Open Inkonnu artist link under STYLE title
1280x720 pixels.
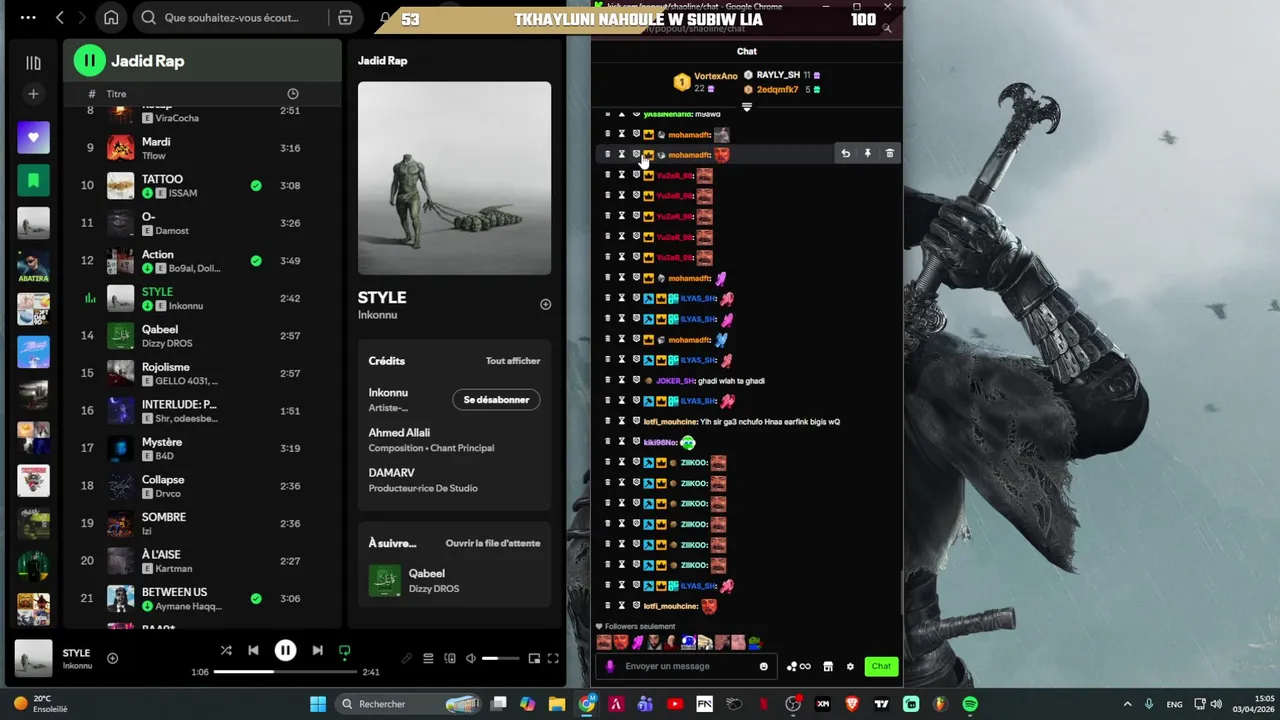click(x=378, y=315)
